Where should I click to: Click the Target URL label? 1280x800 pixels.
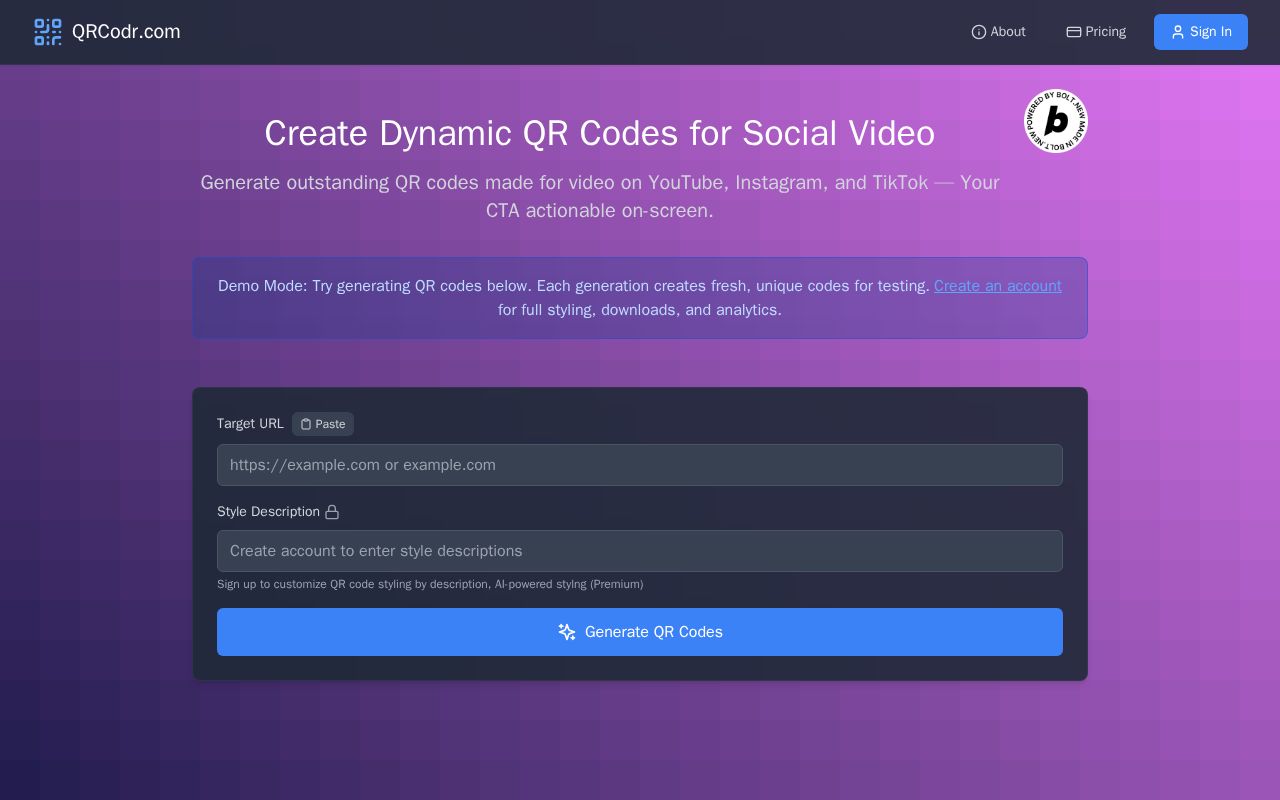click(x=250, y=424)
